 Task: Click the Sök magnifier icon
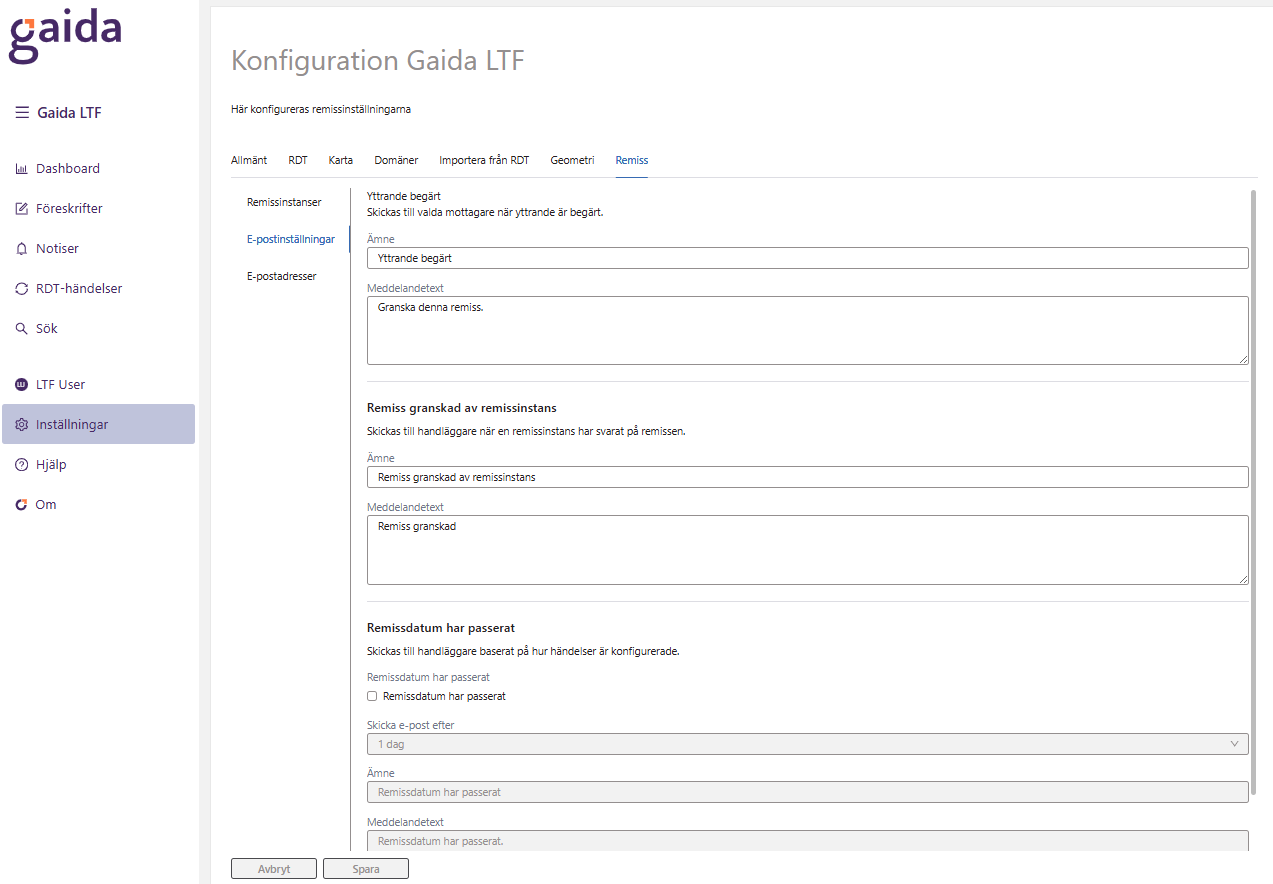(x=22, y=329)
